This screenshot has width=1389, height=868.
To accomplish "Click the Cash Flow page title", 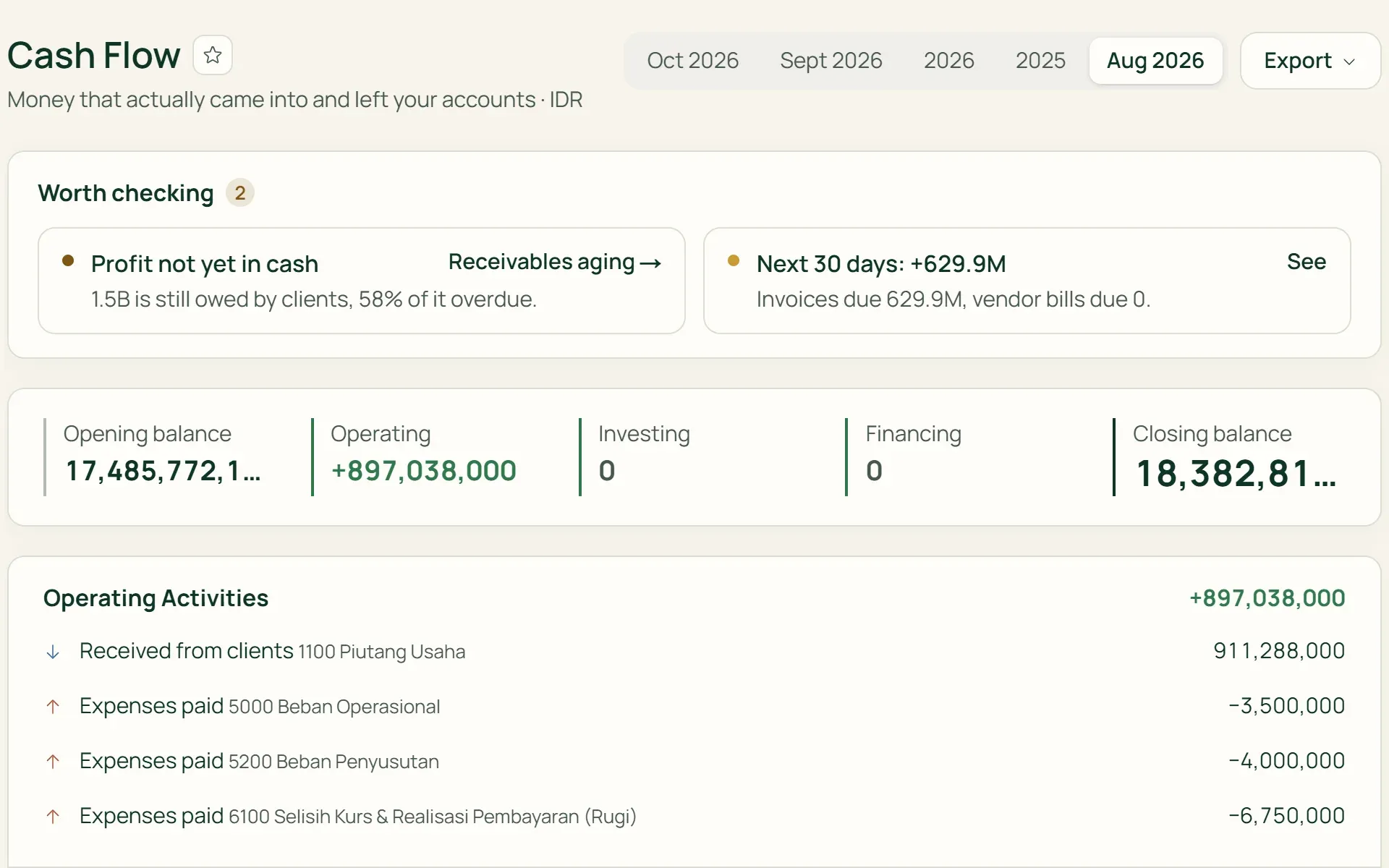I will pos(94,56).
